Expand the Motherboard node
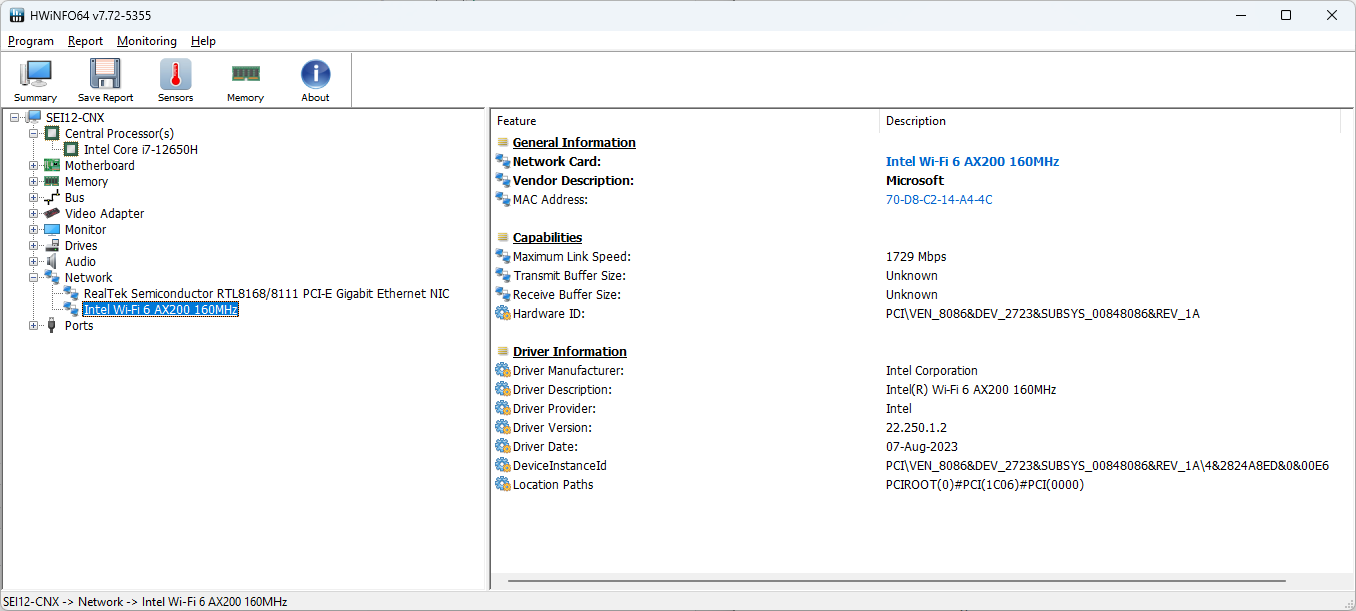Viewport: 1356px width, 611px height. point(34,166)
